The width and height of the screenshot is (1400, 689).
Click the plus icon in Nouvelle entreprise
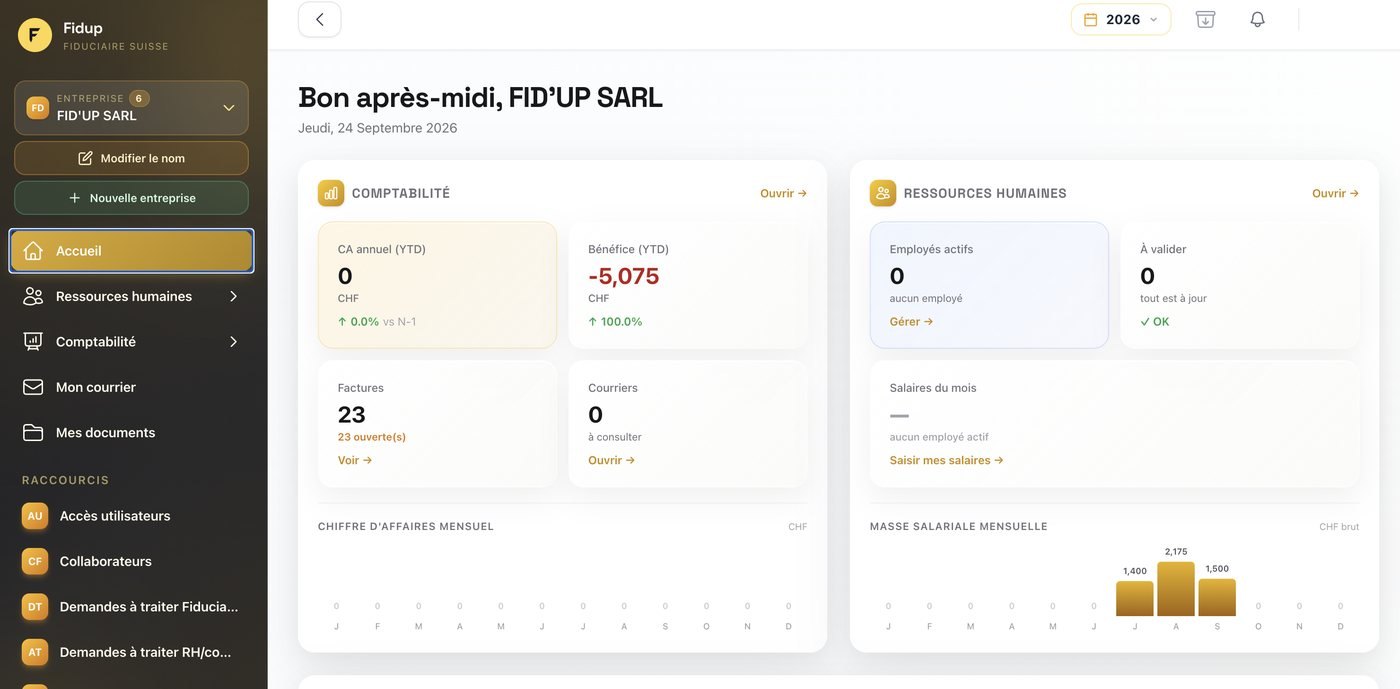(x=74, y=198)
